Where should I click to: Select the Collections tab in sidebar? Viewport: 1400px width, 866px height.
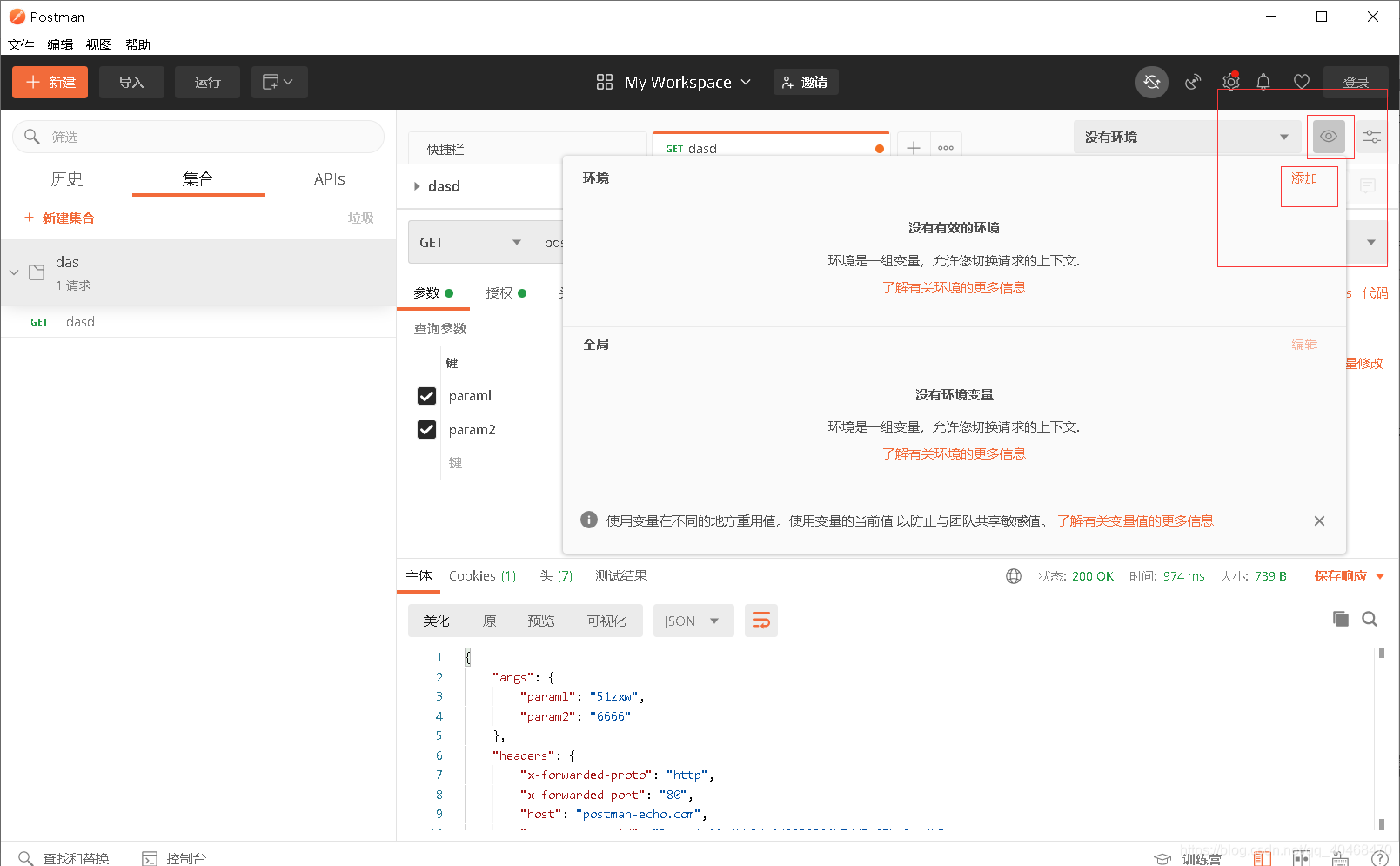(198, 178)
